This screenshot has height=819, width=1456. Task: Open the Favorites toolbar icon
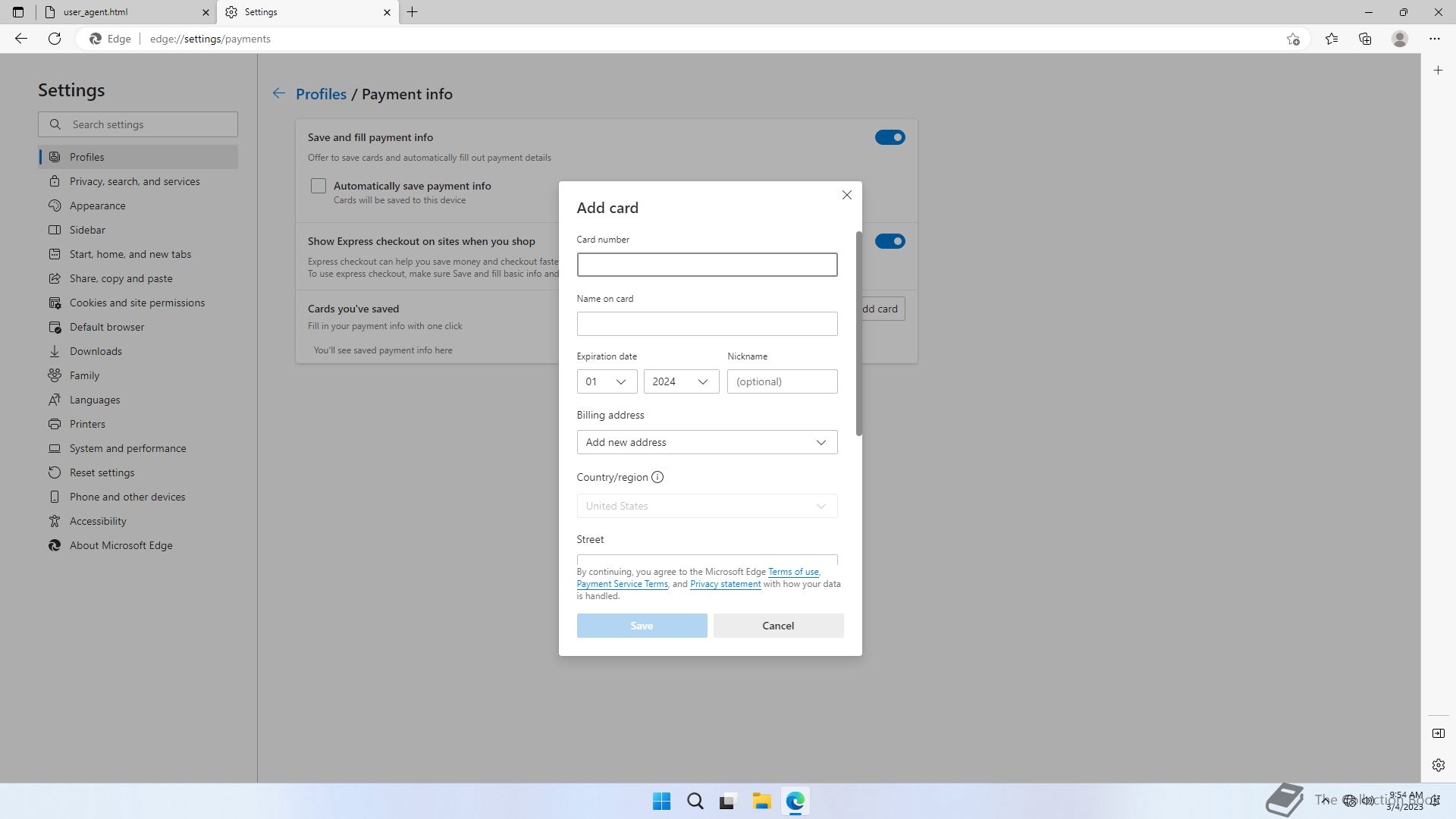pyautogui.click(x=1332, y=39)
